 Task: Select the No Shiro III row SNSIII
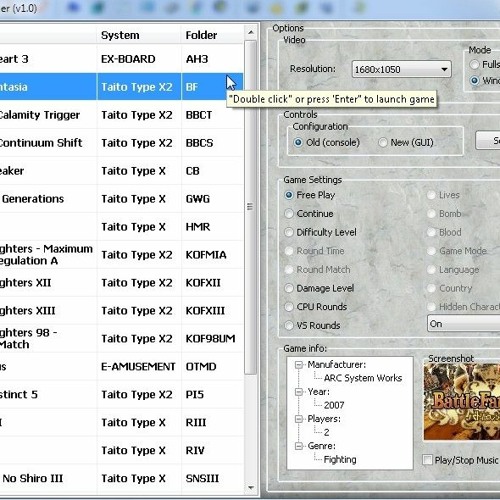pyautogui.click(x=121, y=478)
